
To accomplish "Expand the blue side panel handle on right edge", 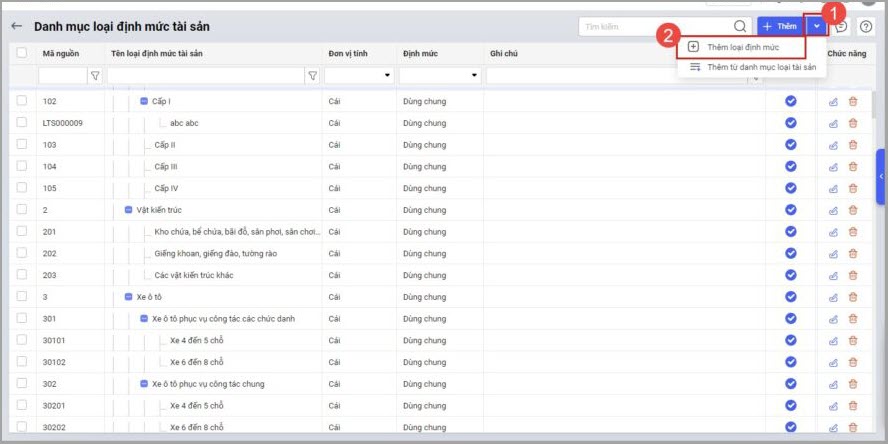I will point(881,176).
